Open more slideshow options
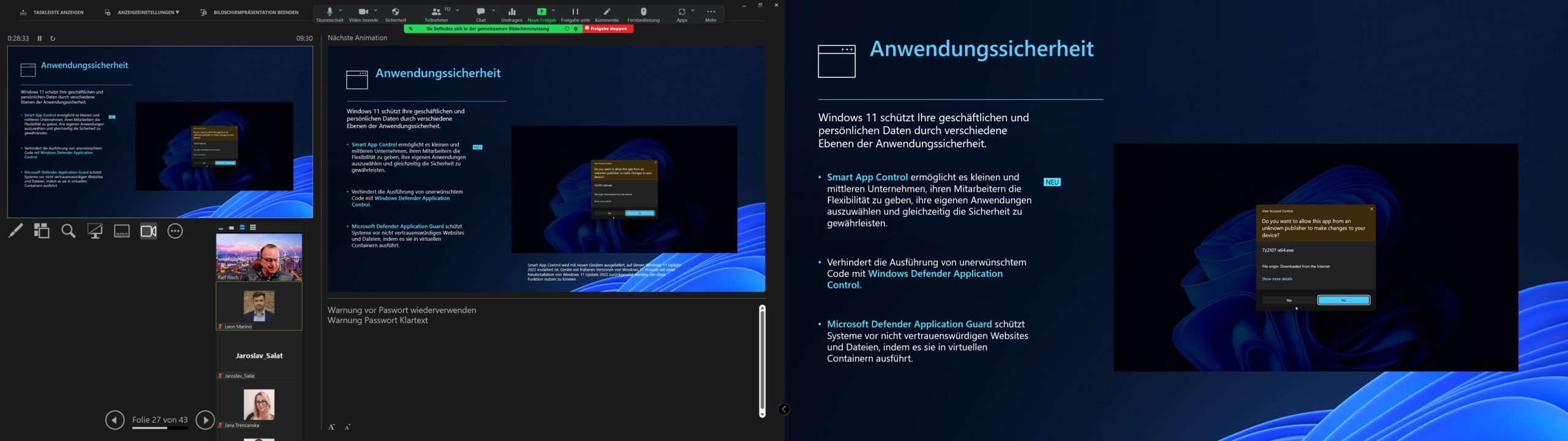Viewport: 1568px width, 441px height. click(x=175, y=231)
